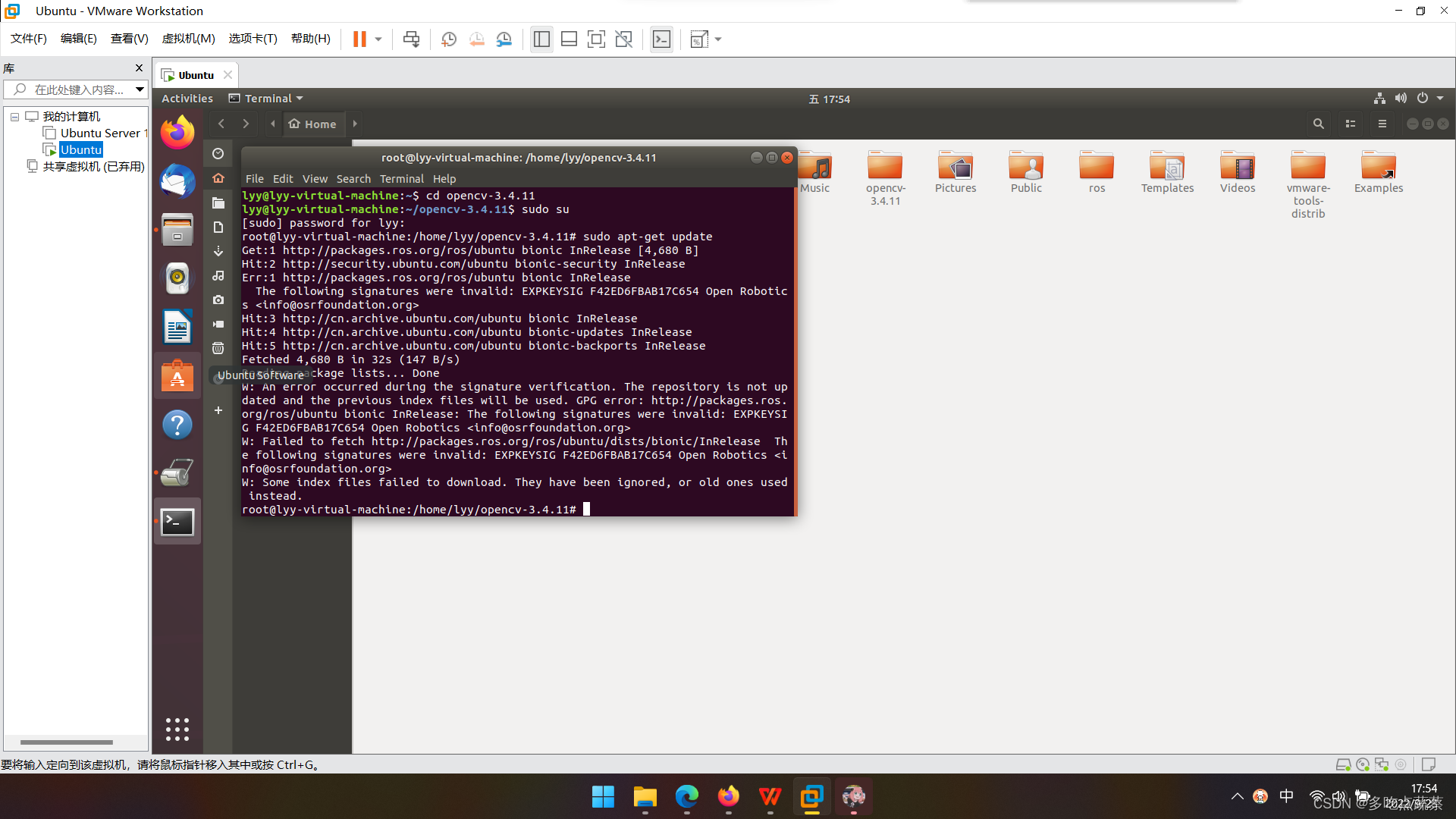Open Recent in Files sidebar
Image resolution: width=1456 pixels, height=819 pixels.
218,153
